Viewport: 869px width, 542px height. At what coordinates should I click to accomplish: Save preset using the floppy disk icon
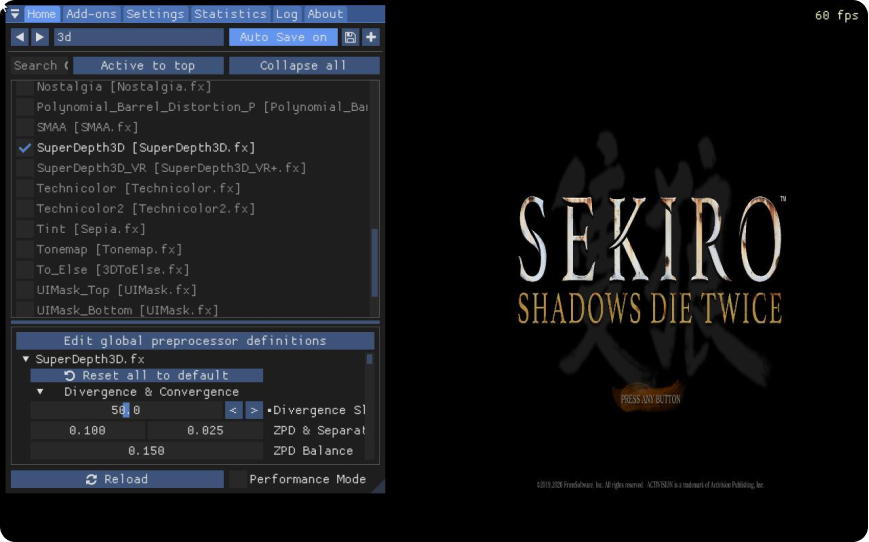[350, 37]
